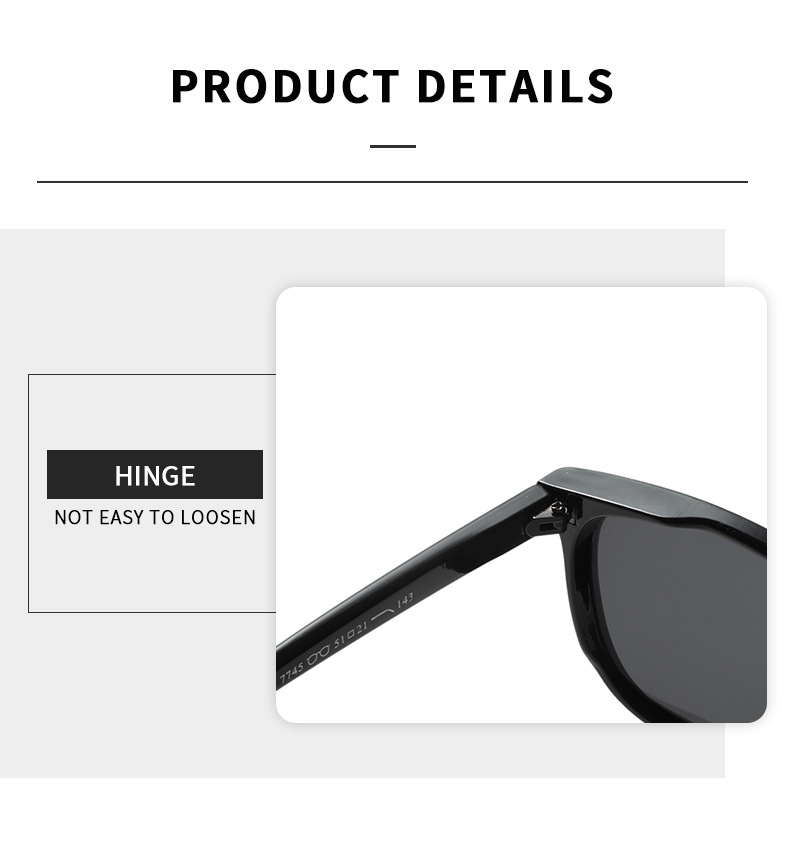Click the NOT EASY TO LOOSEN caption
The image size is (790, 859).
click(155, 517)
